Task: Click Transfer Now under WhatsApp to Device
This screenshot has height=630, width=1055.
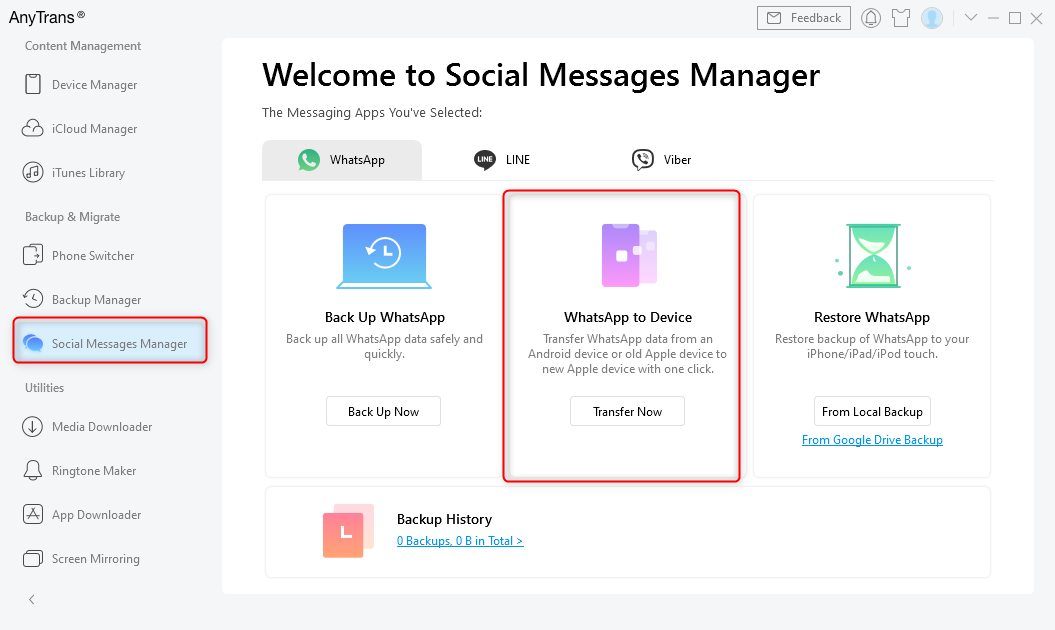Action: [x=627, y=410]
